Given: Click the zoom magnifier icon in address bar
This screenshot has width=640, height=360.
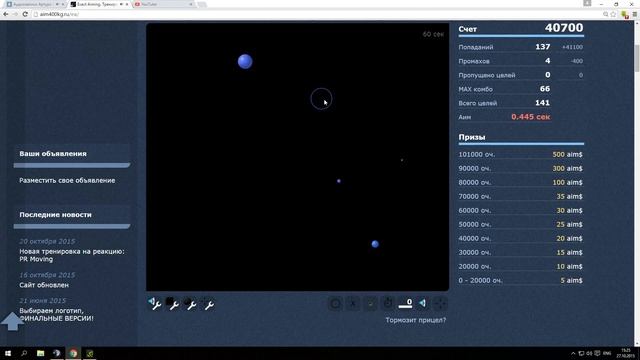Looking at the screenshot, I should 605,14.
